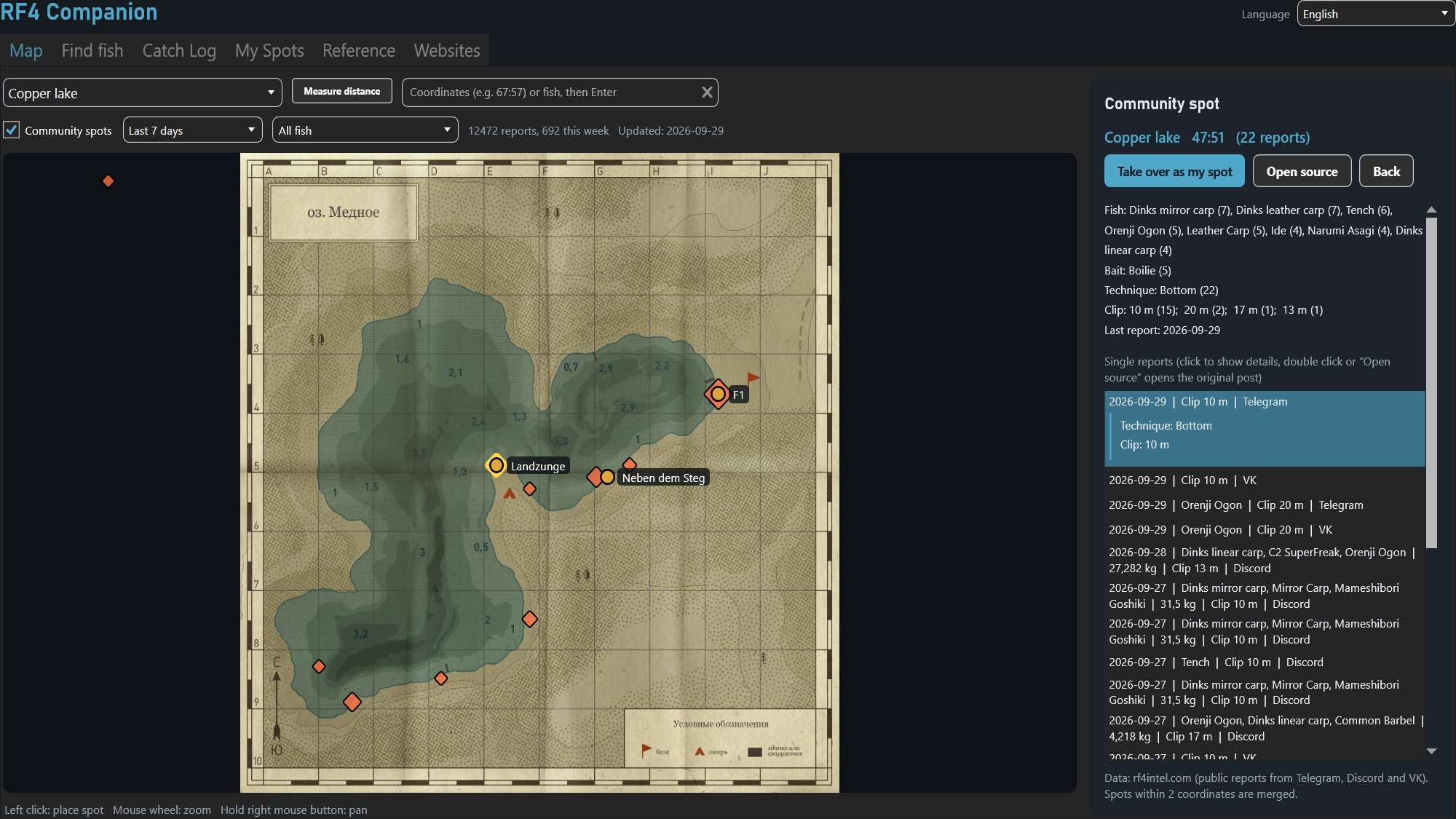Screen dimensions: 1456x819
Task: Open the Last 7 days period dropdown
Action: click(x=193, y=130)
